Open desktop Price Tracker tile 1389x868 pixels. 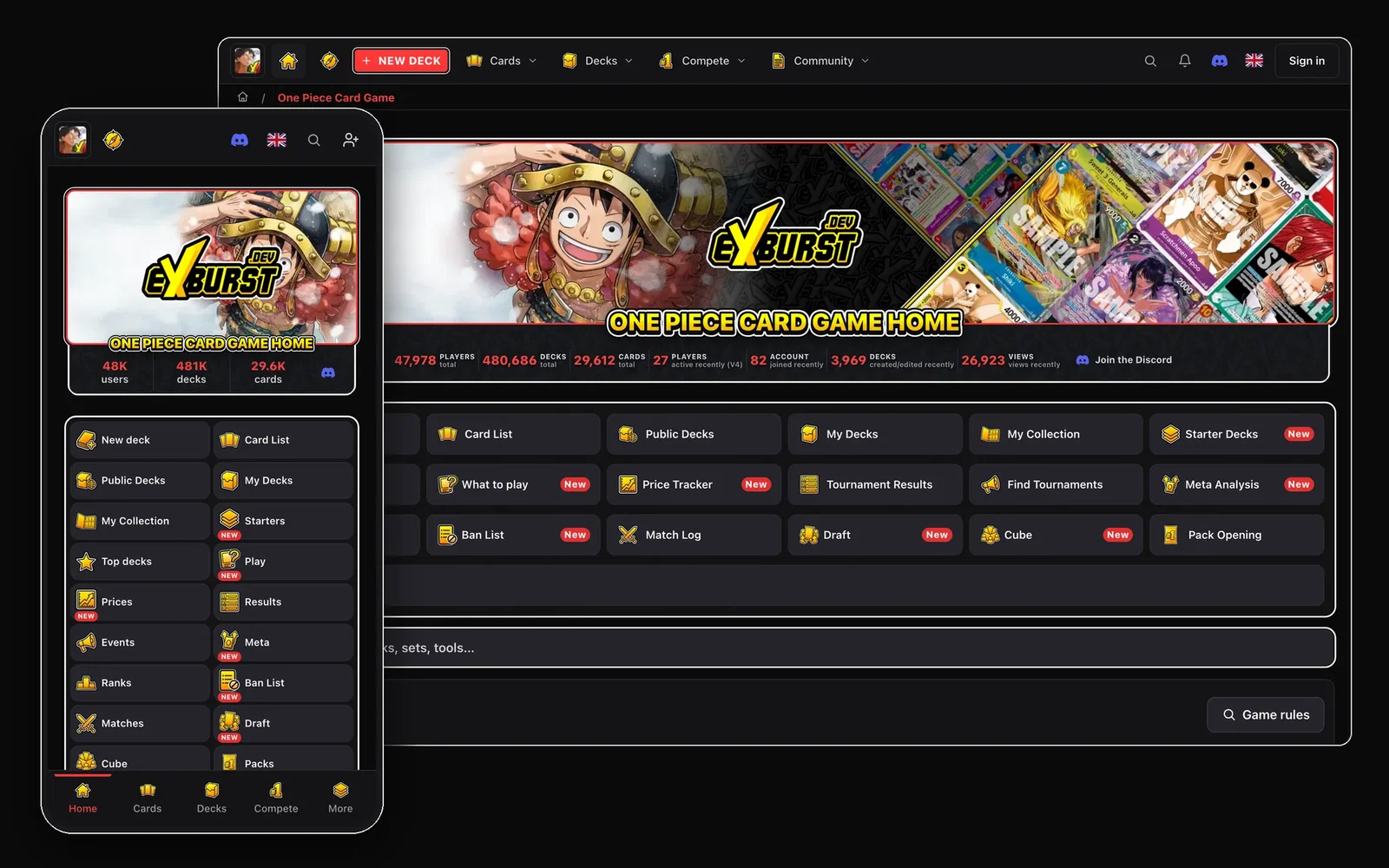coord(694,484)
